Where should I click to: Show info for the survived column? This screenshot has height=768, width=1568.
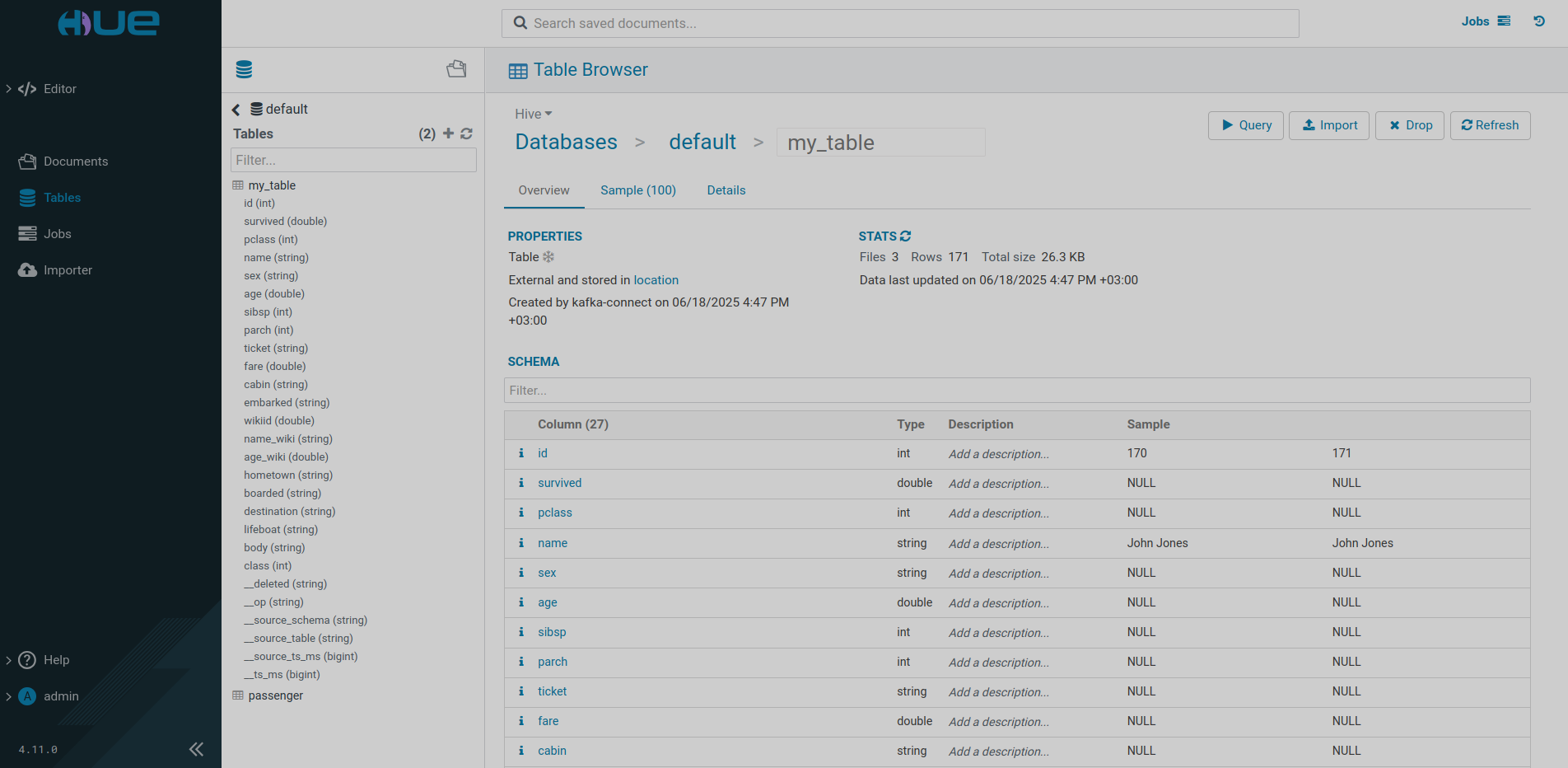pos(520,483)
